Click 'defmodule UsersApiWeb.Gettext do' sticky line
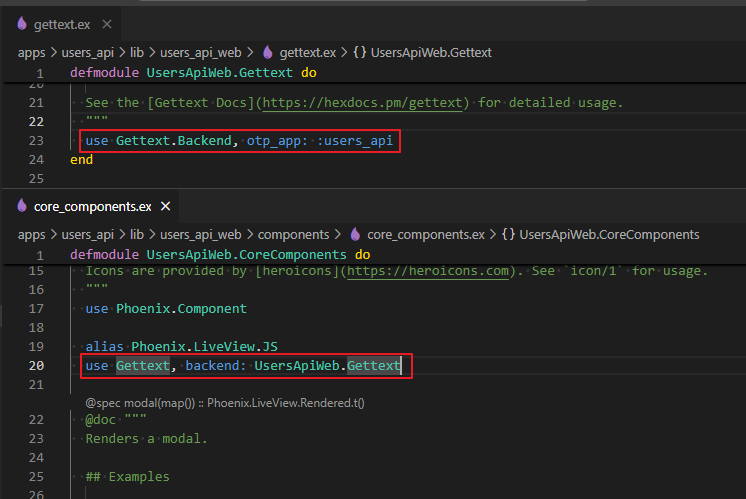The width and height of the screenshot is (746, 499). [193, 73]
